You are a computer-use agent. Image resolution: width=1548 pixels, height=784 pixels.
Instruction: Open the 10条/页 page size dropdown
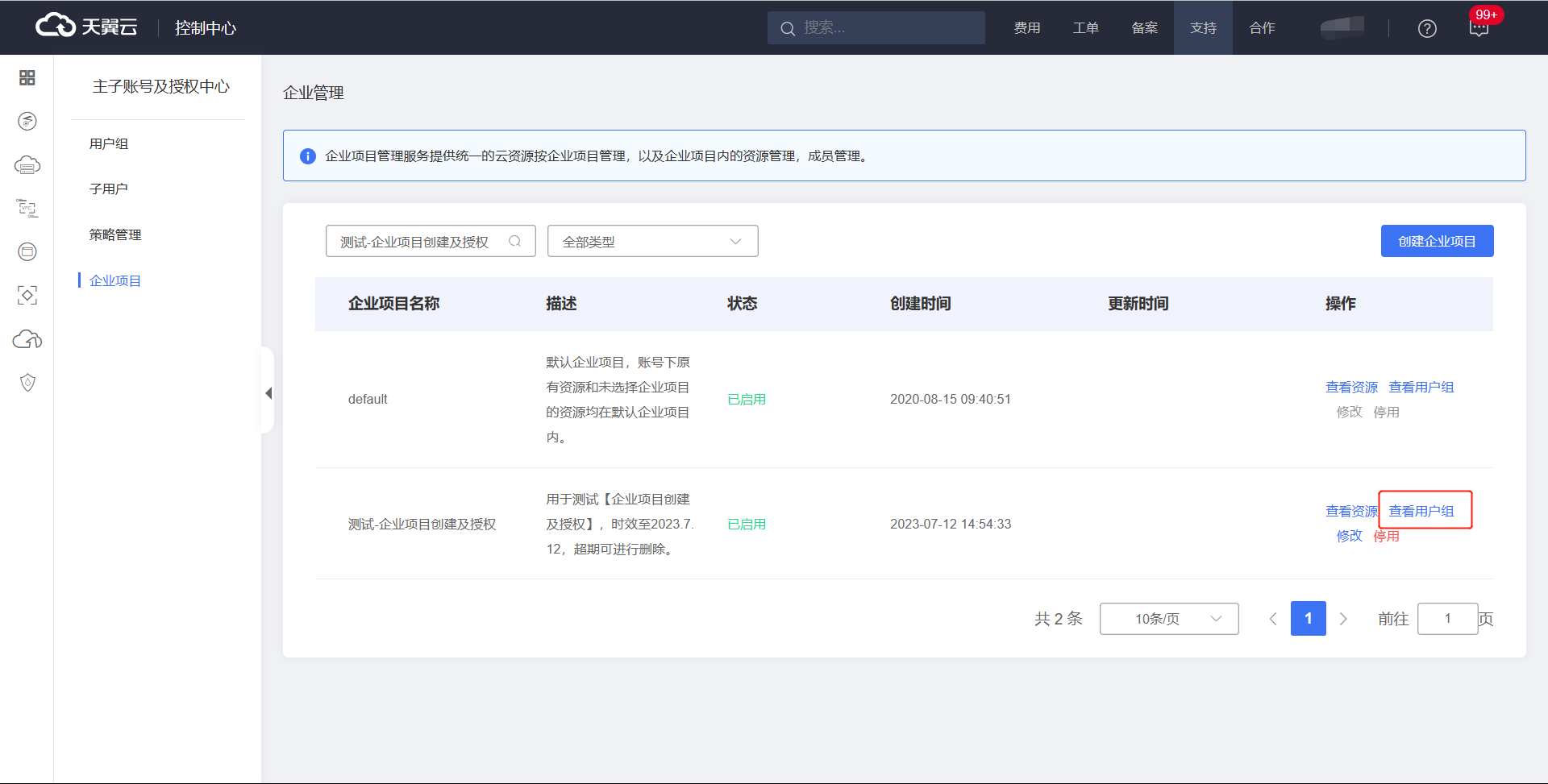1168,619
